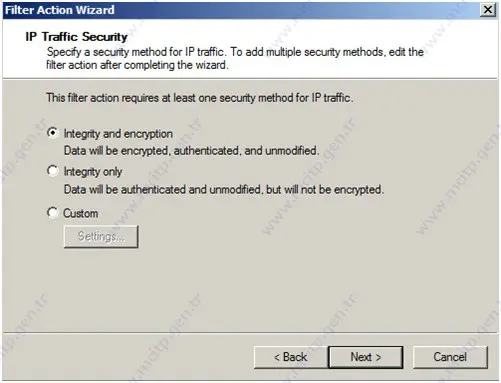This screenshot has height=383, width=501.
Task: Click the Next > button
Action: point(366,357)
